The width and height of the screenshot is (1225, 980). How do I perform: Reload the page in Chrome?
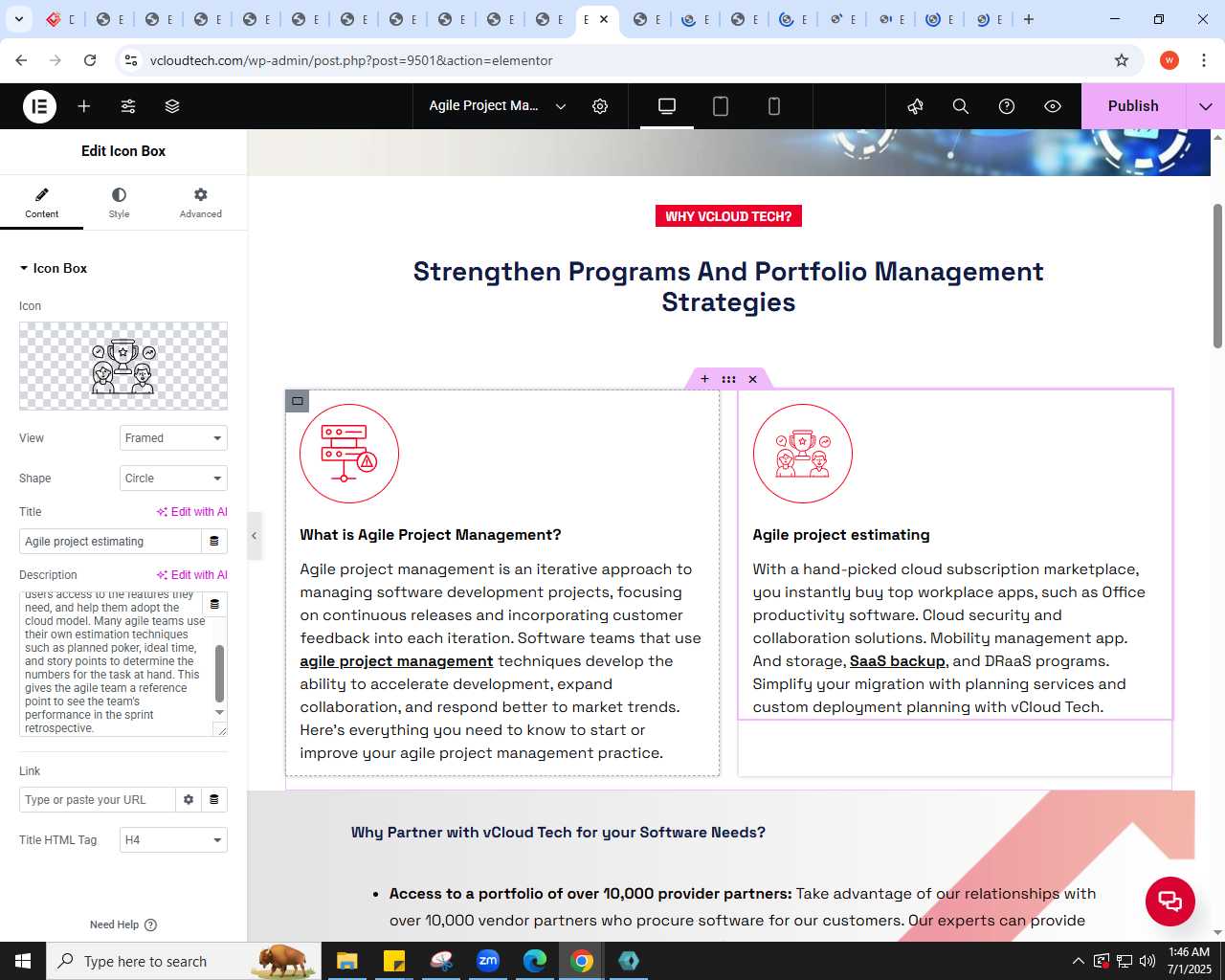click(x=90, y=60)
